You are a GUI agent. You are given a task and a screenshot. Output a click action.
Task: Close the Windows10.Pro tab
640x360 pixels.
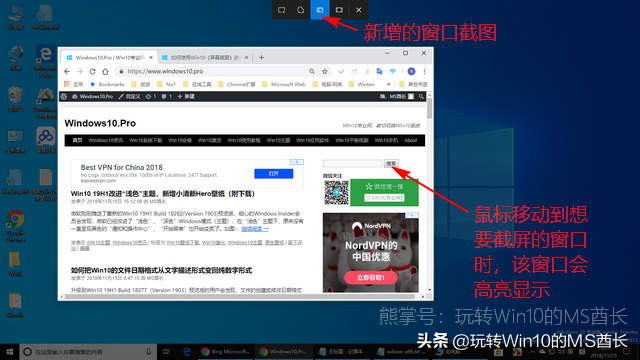pyautogui.click(x=151, y=58)
